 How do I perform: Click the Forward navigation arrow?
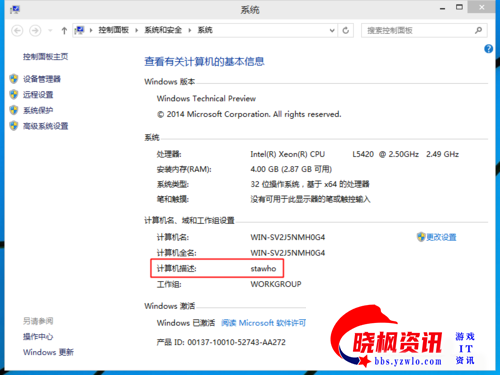point(35,31)
